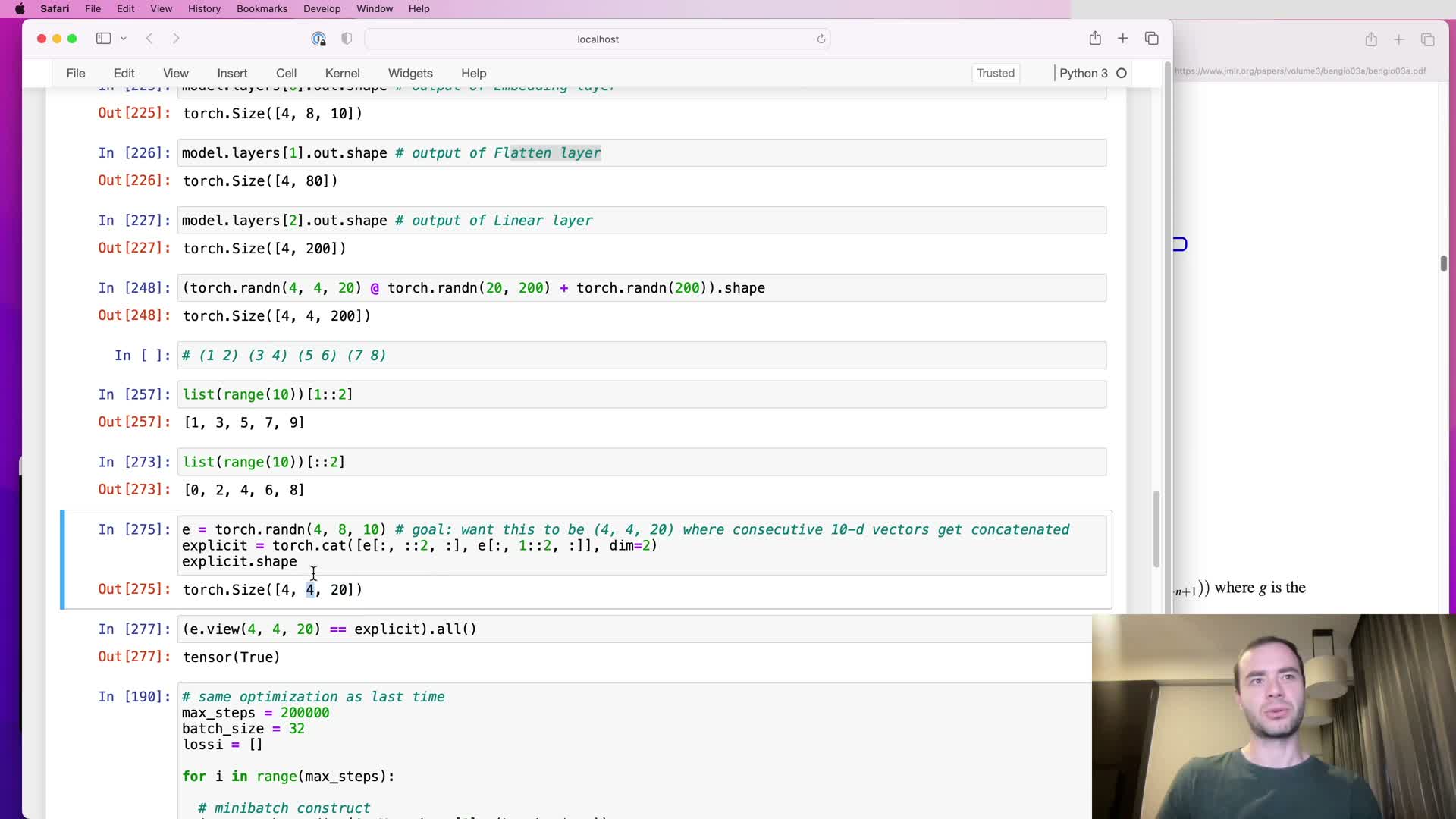
Task: Open the Widgets menu
Action: pos(410,74)
